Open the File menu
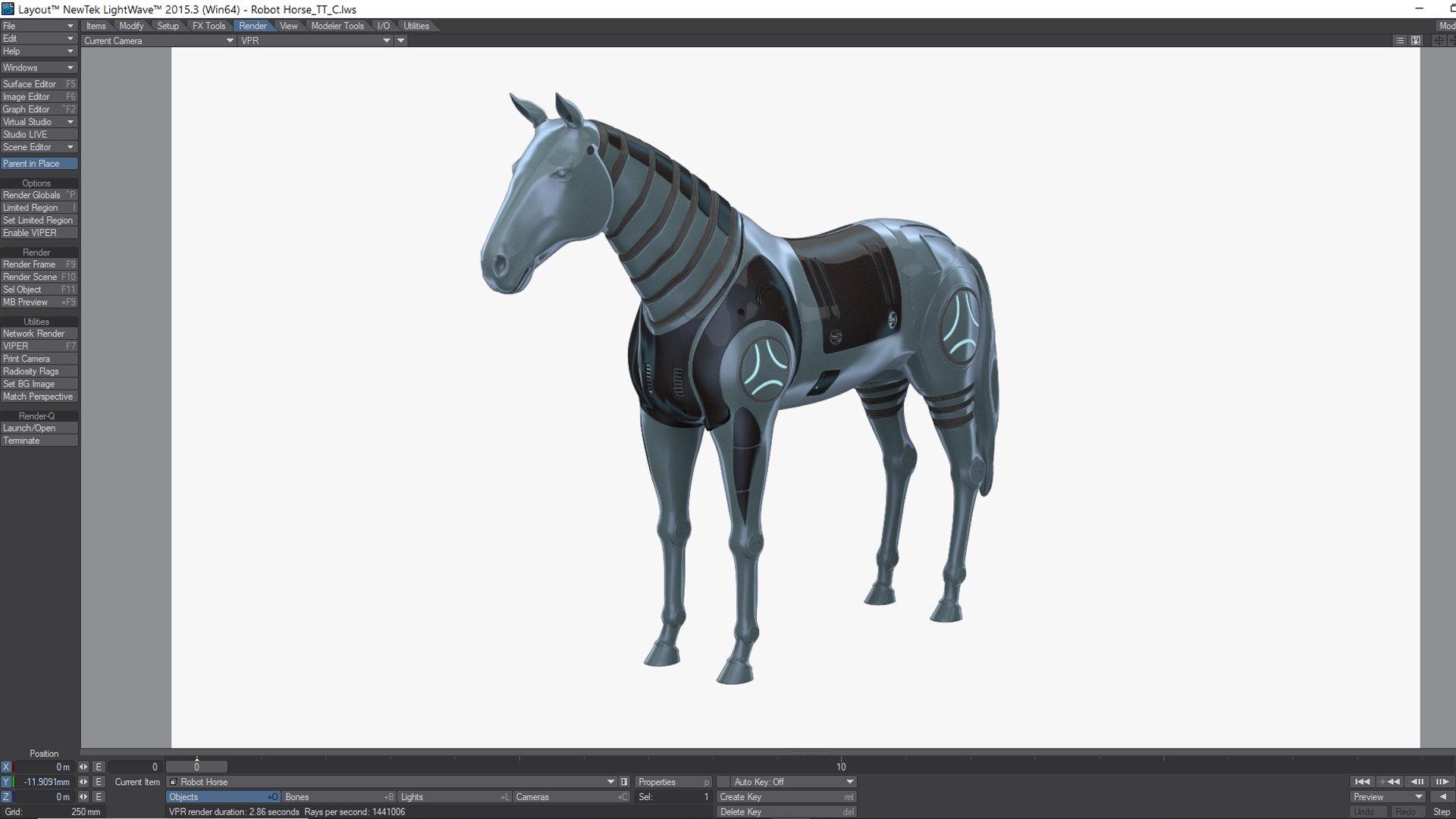The image size is (1456, 819). tap(39, 26)
